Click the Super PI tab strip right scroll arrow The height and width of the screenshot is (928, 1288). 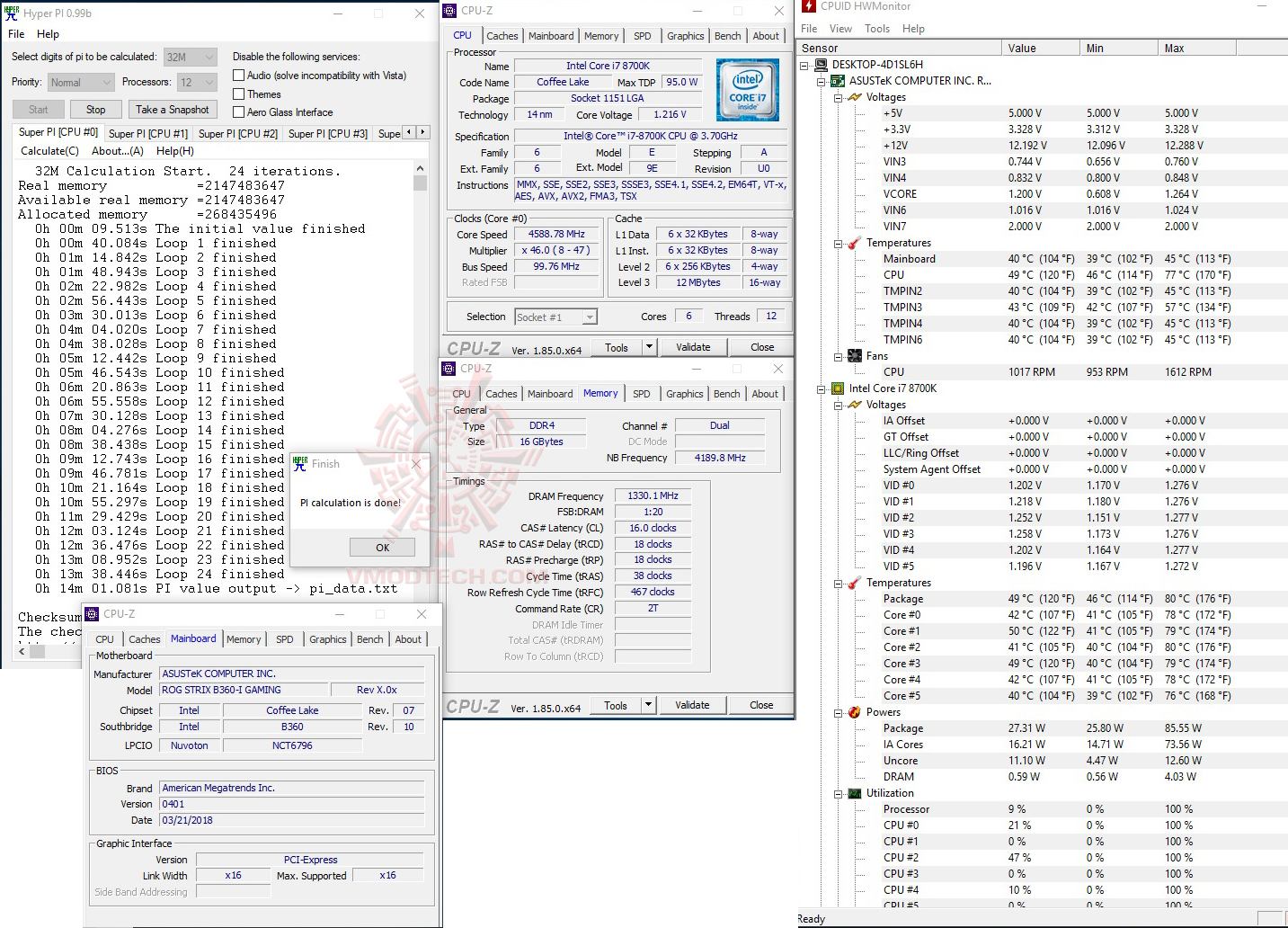(x=423, y=132)
